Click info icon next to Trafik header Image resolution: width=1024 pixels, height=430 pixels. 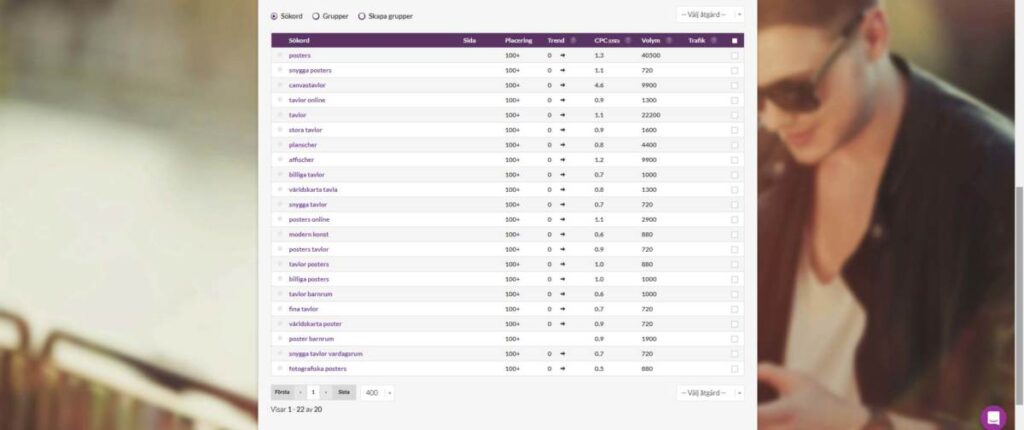pos(714,41)
